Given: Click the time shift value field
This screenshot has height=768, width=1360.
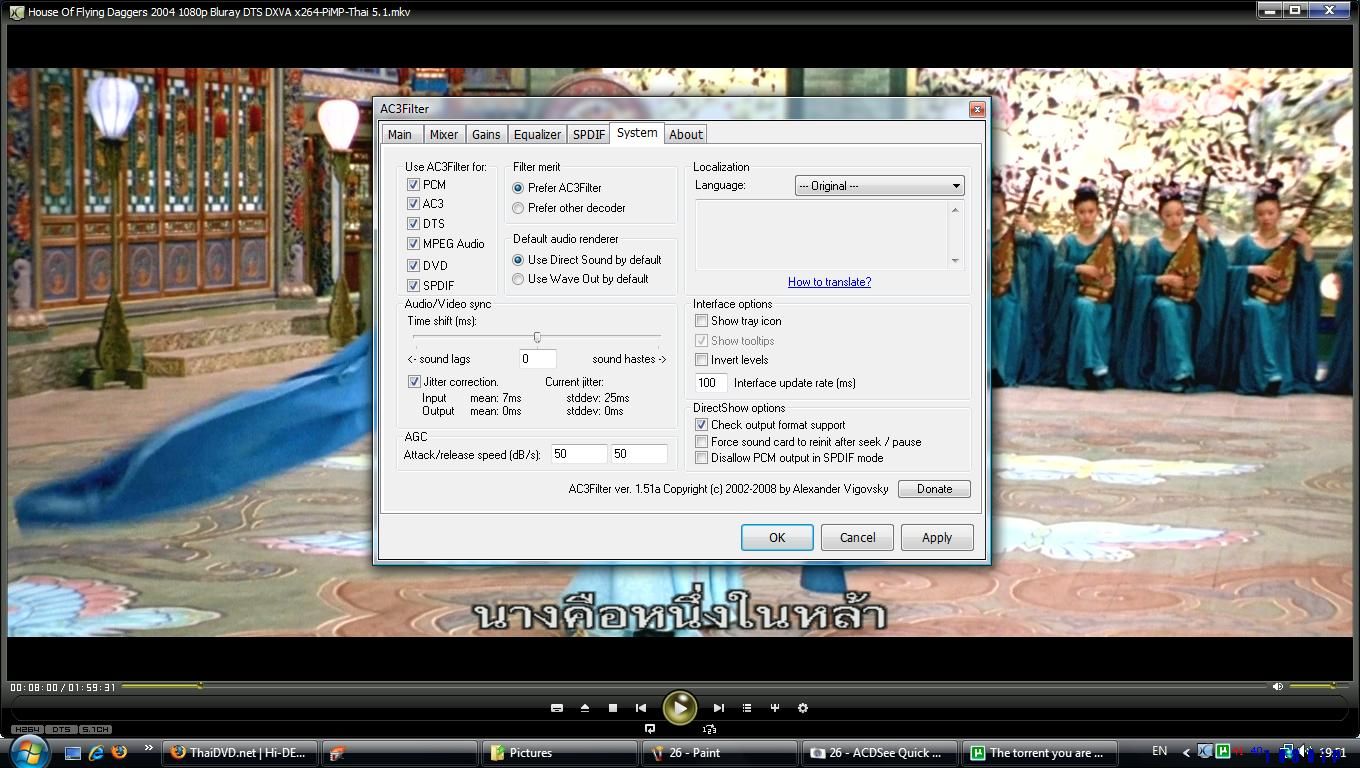Looking at the screenshot, I should coord(538,359).
